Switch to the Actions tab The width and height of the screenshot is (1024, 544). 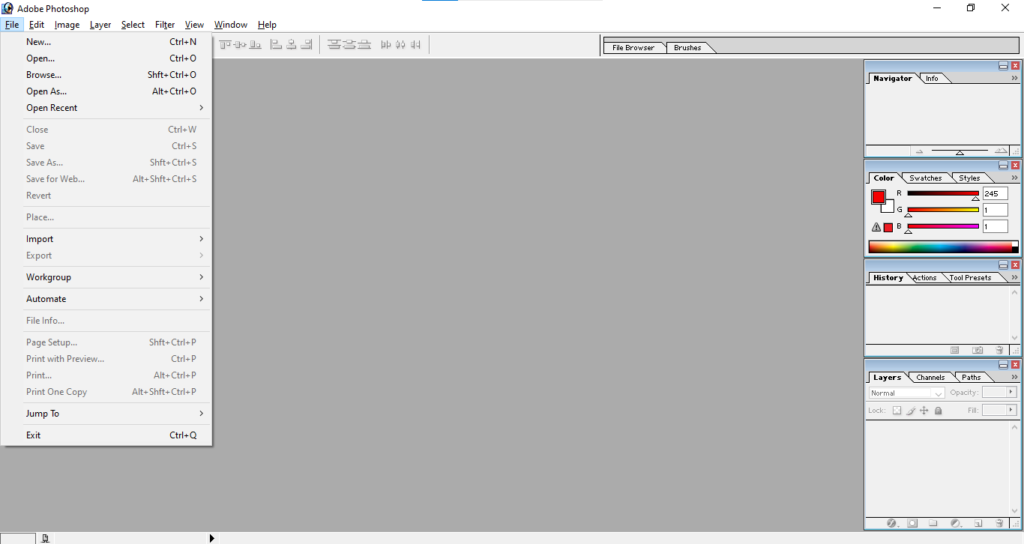924,278
